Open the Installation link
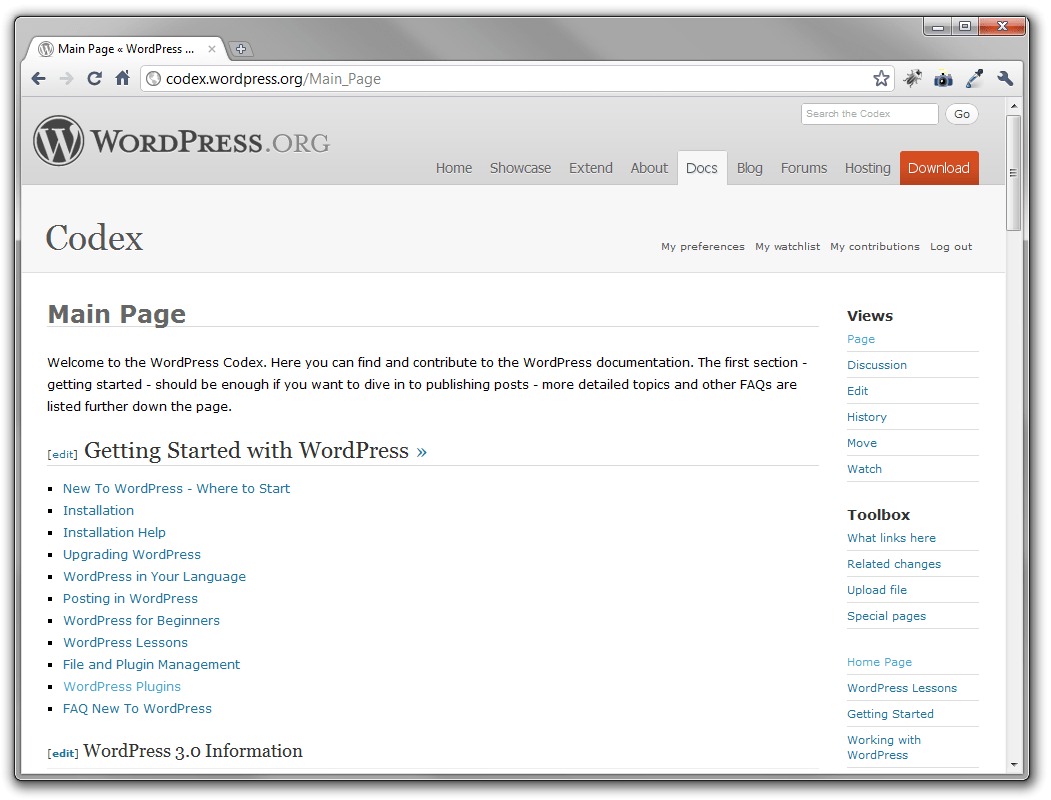The width and height of the screenshot is (1051, 800). tap(99, 511)
